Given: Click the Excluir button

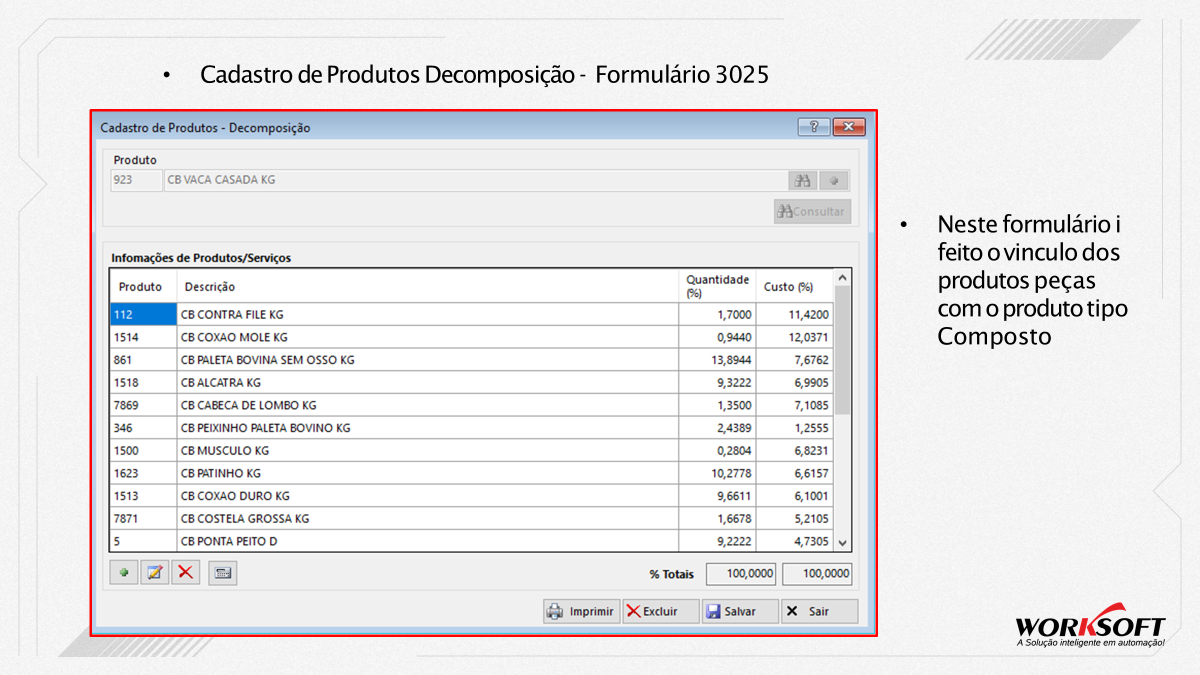Looking at the screenshot, I should click(661, 611).
